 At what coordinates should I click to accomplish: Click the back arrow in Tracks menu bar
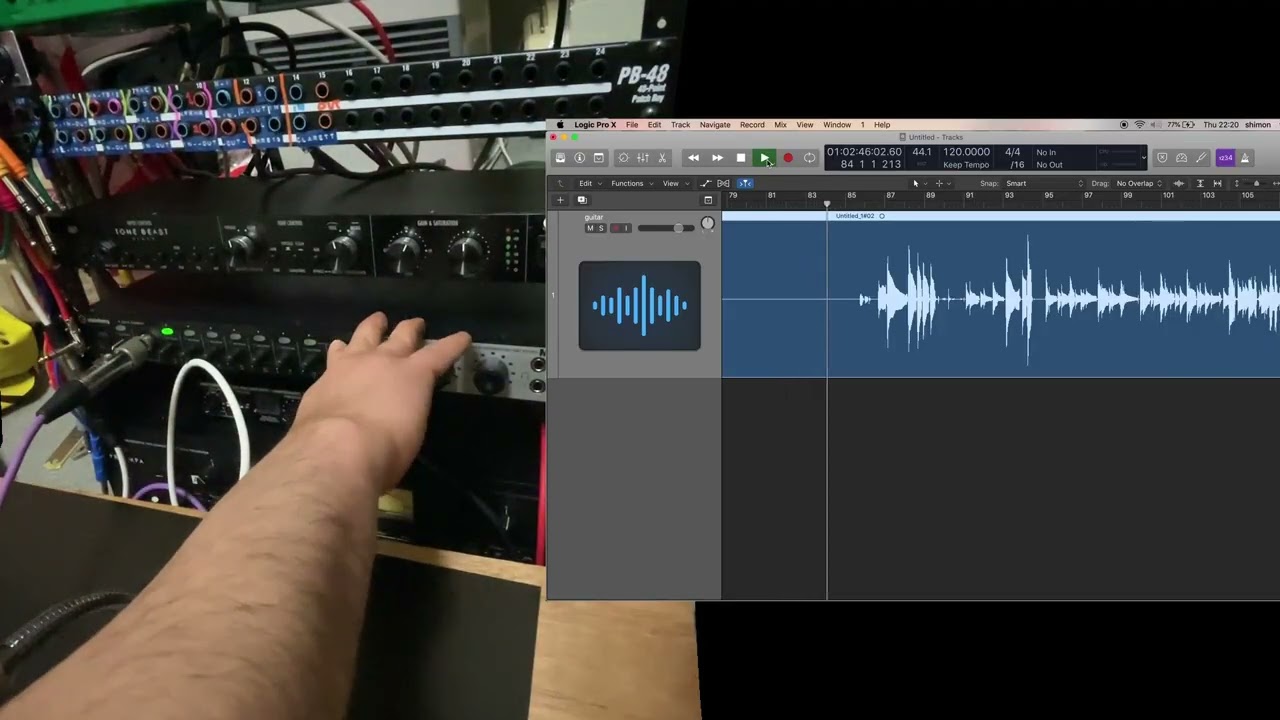(560, 183)
